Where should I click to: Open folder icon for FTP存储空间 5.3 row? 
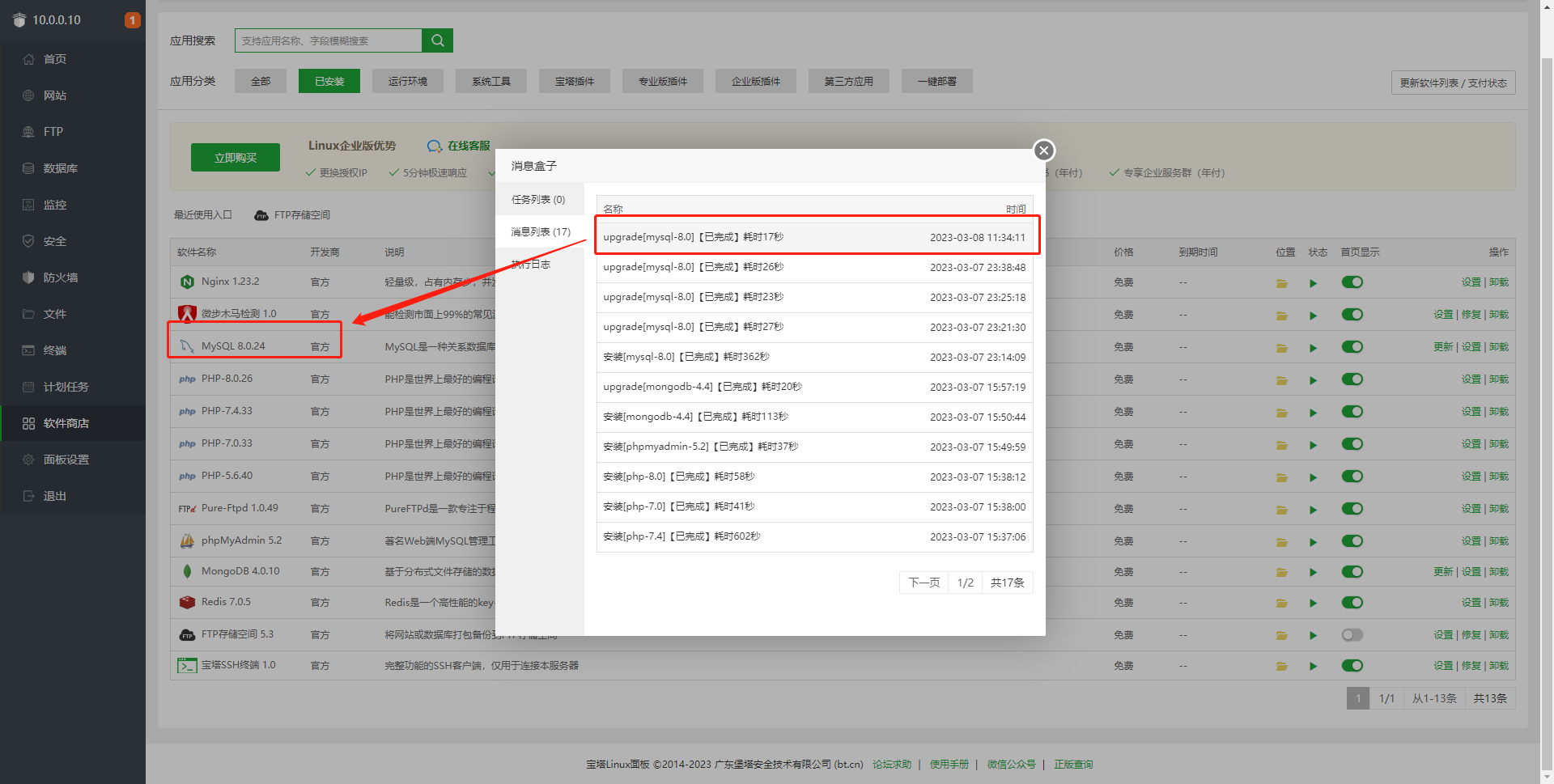(1282, 636)
